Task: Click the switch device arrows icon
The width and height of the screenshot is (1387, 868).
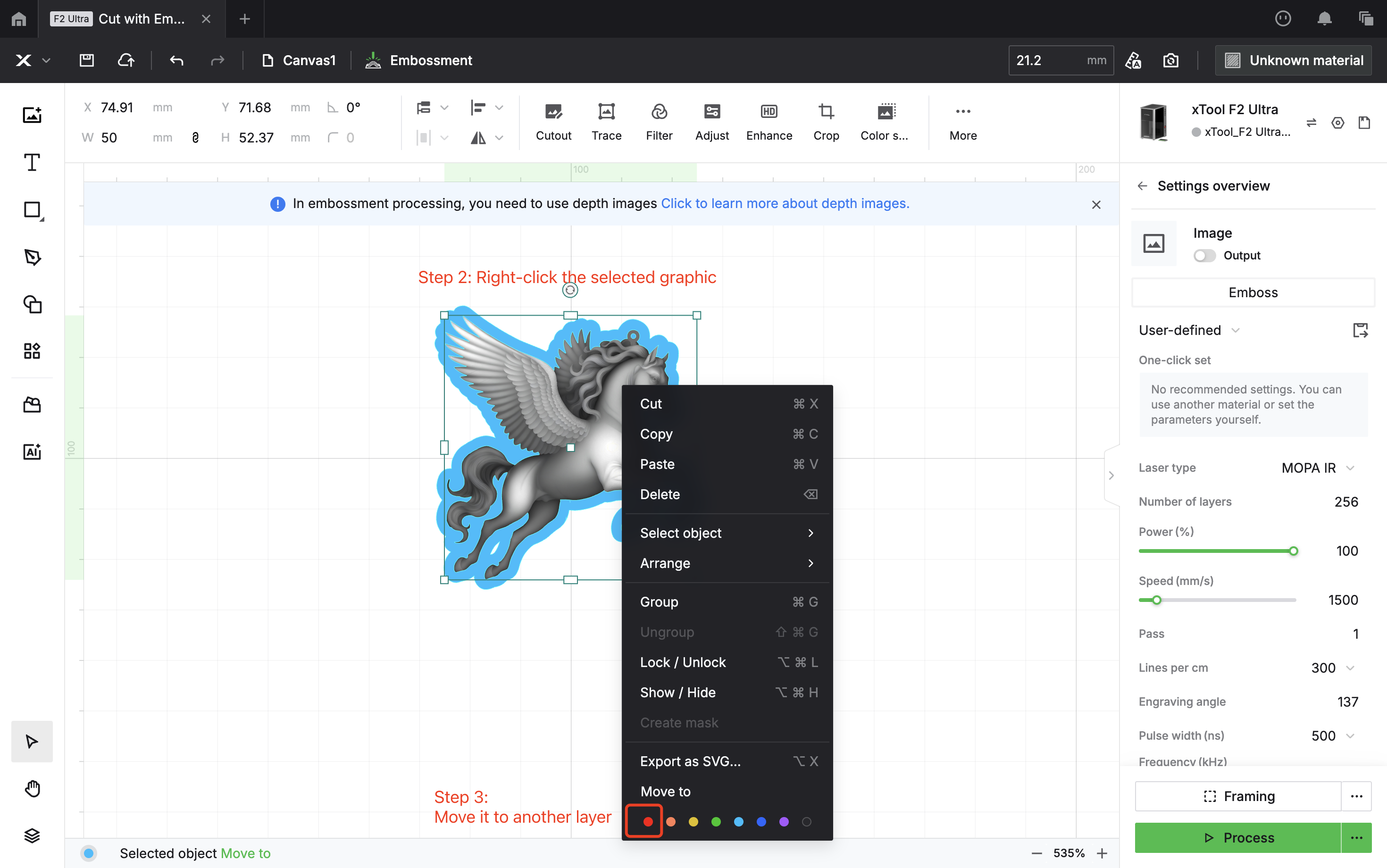Action: pyautogui.click(x=1311, y=123)
